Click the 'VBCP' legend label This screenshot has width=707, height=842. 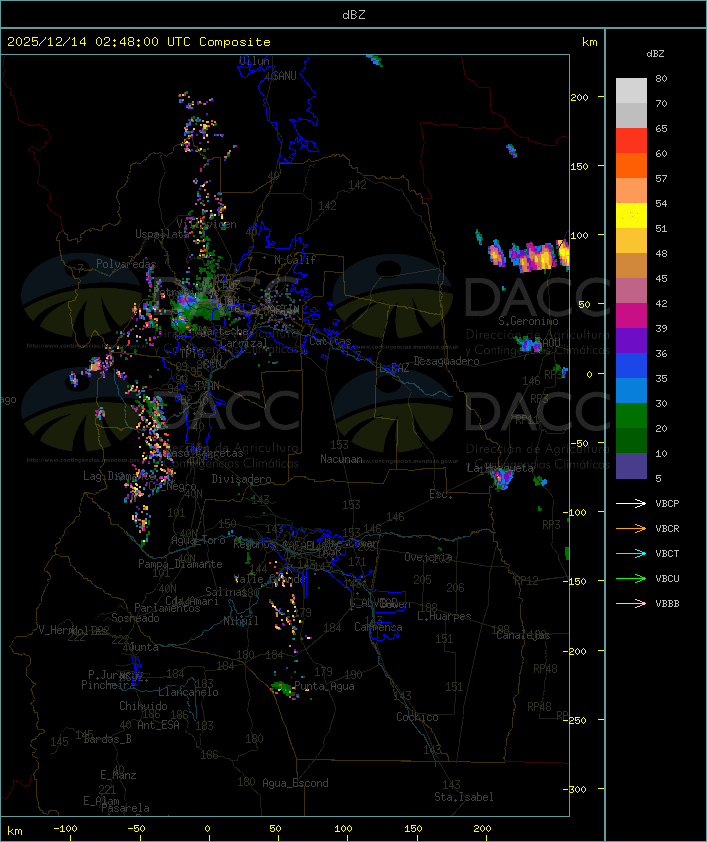pyautogui.click(x=667, y=504)
